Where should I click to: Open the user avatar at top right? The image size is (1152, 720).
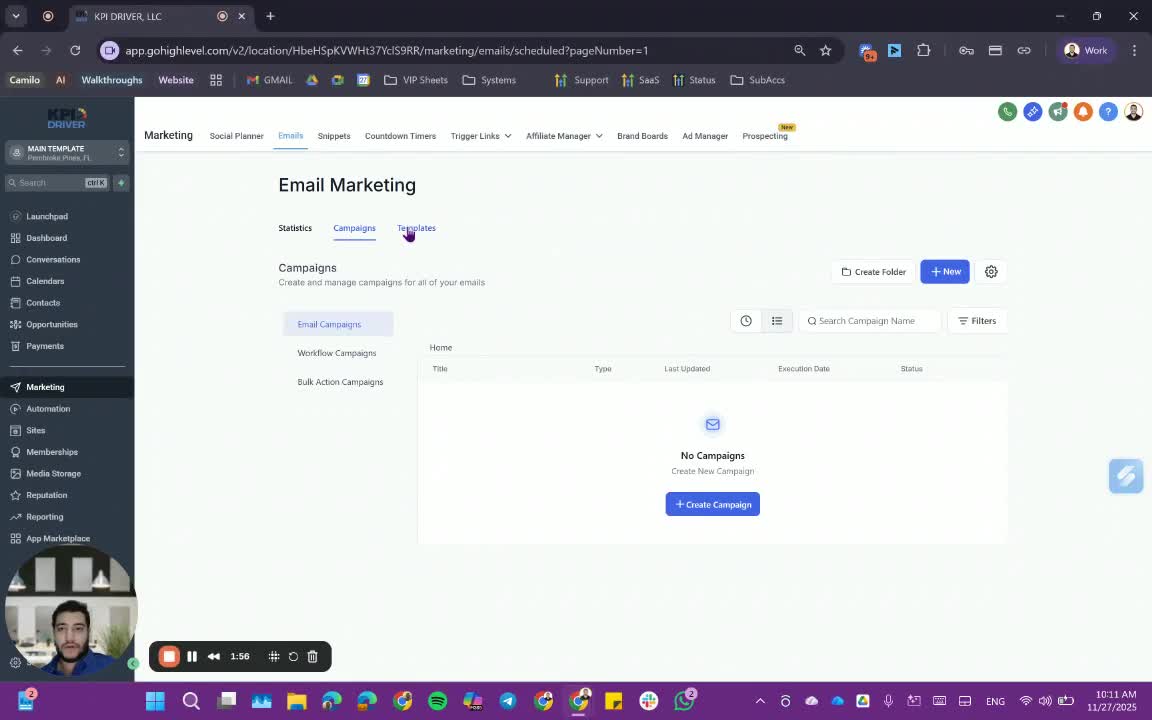1134,112
